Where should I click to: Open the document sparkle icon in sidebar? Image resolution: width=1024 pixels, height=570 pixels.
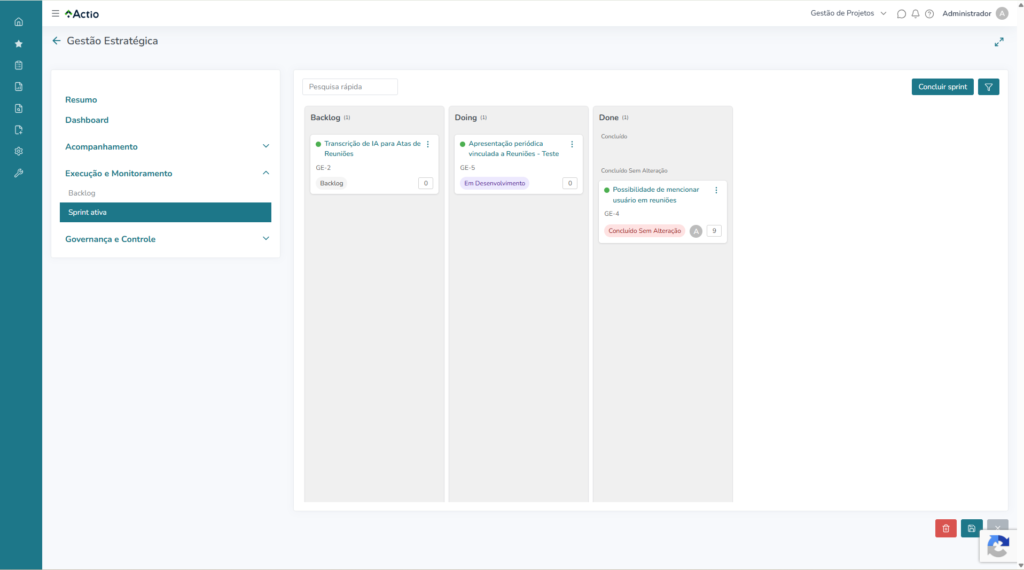tap(18, 130)
